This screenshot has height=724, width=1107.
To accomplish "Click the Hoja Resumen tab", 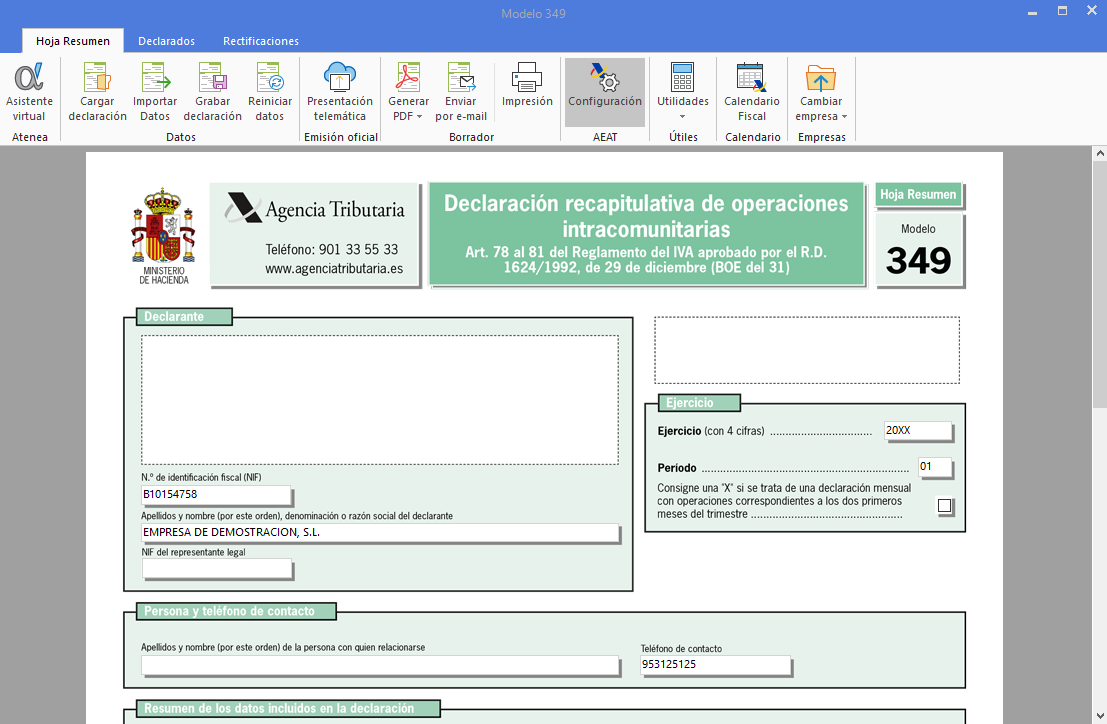I will [72, 41].
